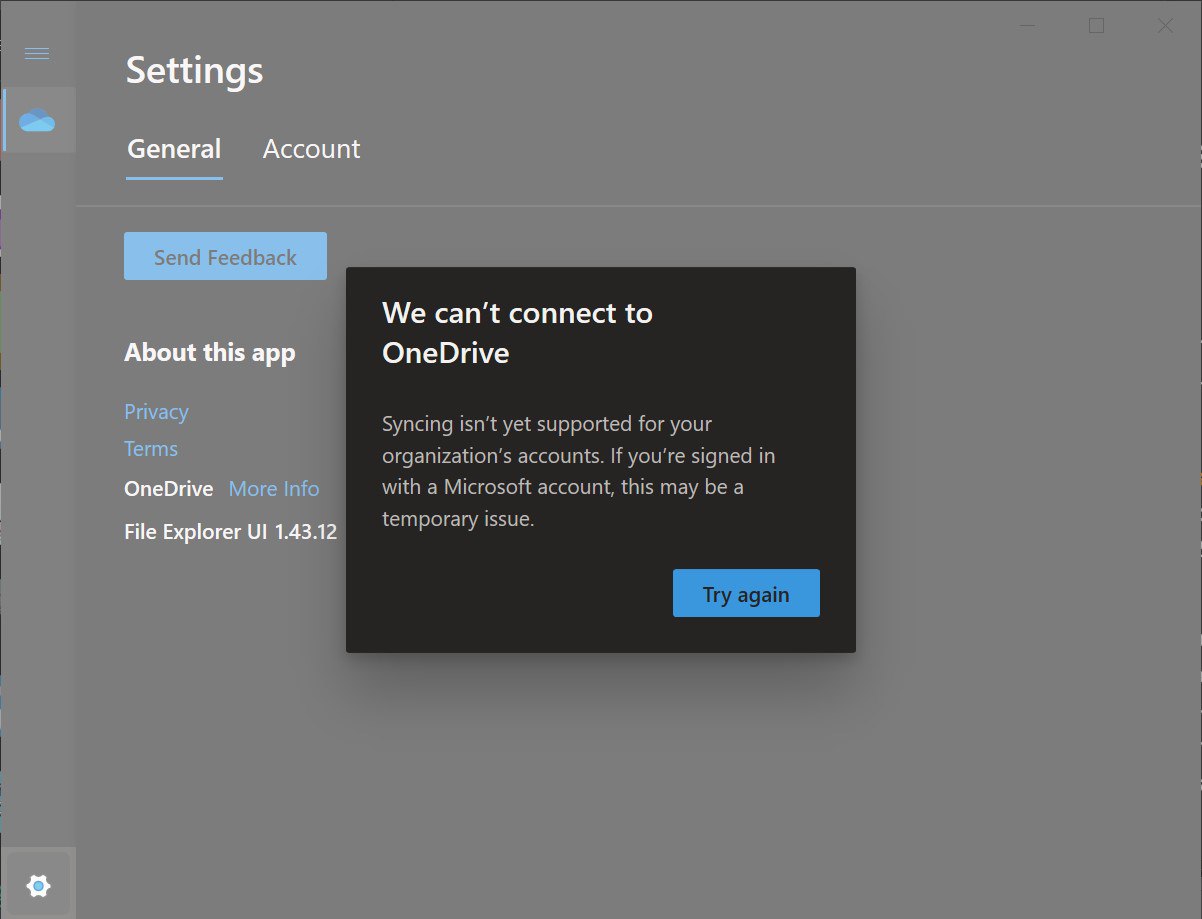Open settings via the gear icon
1202x919 pixels.
pos(38,885)
